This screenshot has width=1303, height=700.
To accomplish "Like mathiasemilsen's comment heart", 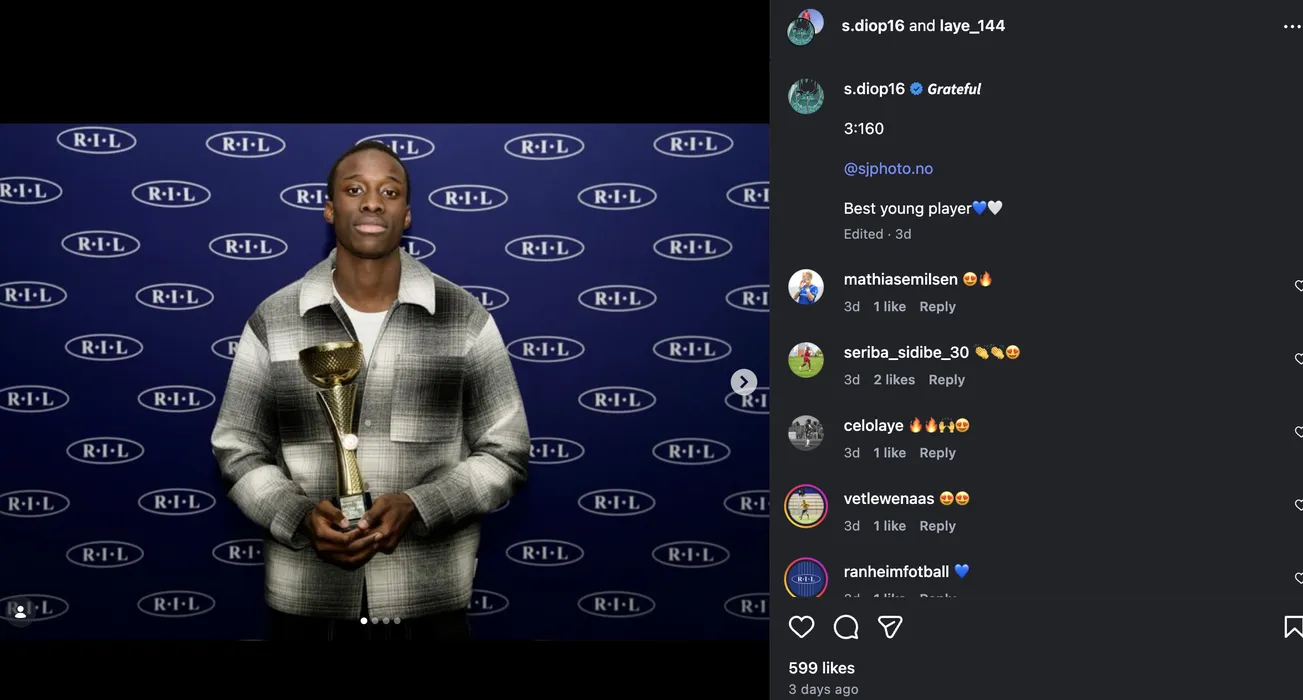I will (1298, 287).
